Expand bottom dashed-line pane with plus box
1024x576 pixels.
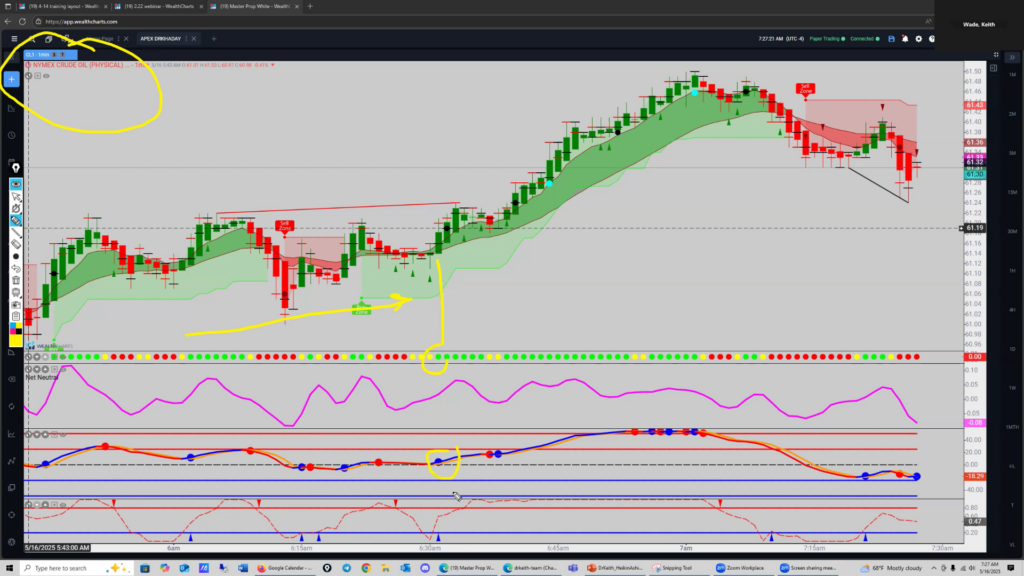[54, 504]
